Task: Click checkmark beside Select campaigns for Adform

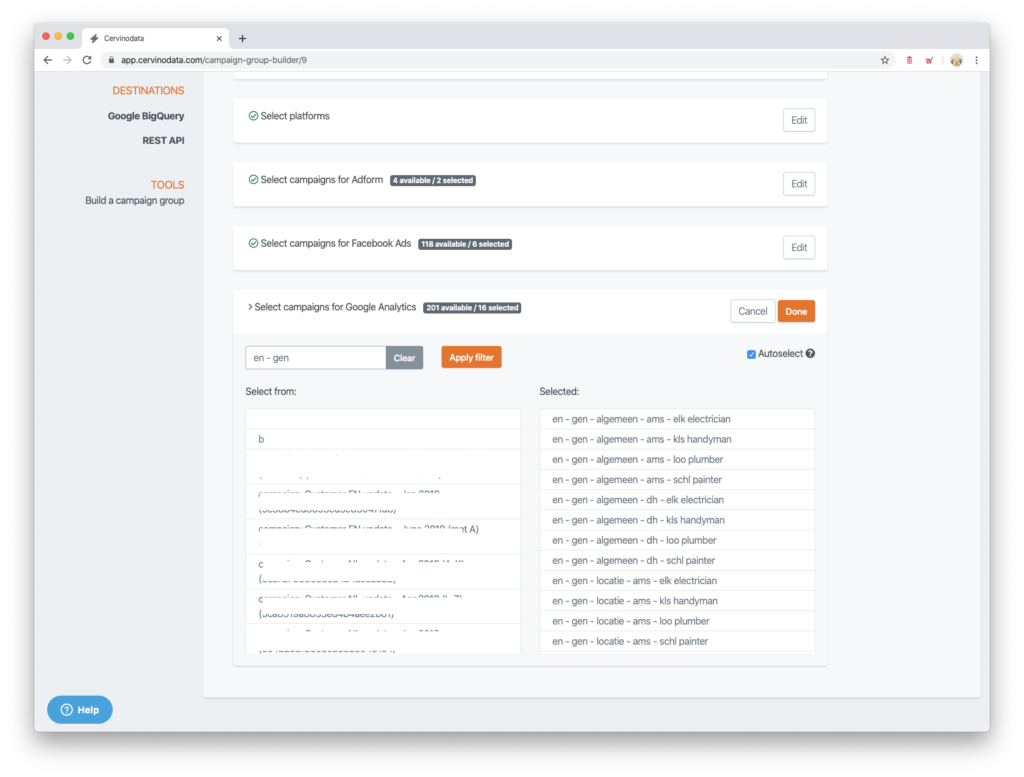Action: click(253, 180)
